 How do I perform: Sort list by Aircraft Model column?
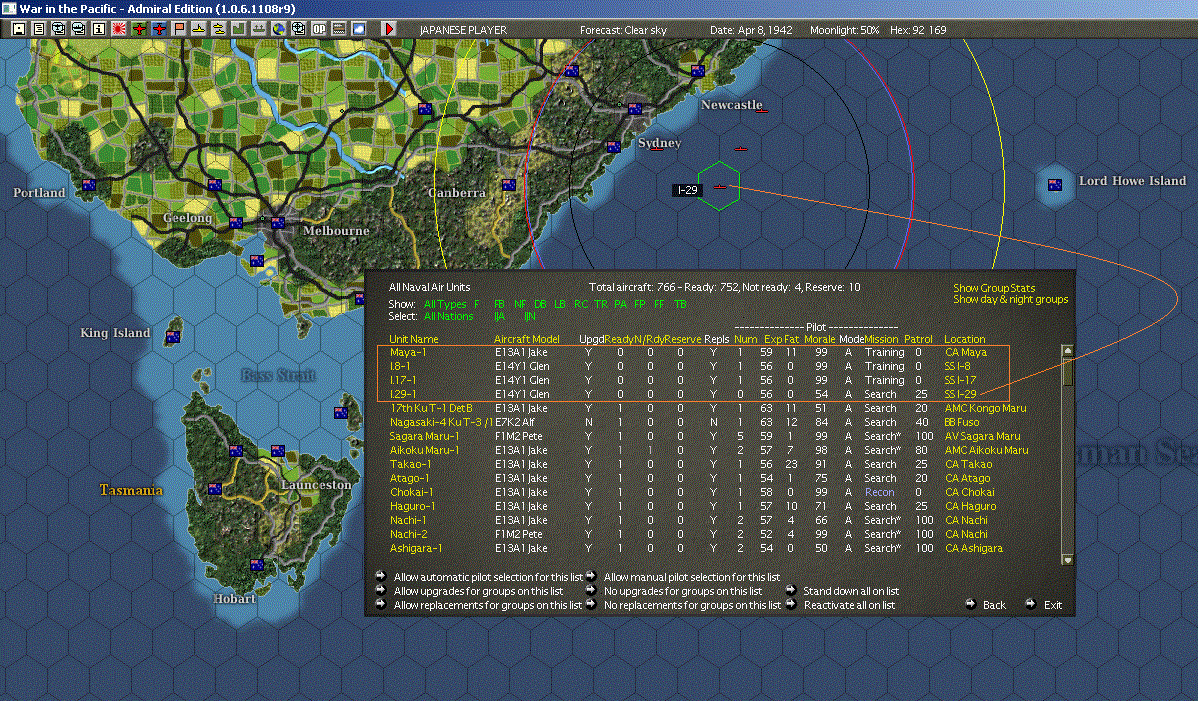click(x=526, y=339)
